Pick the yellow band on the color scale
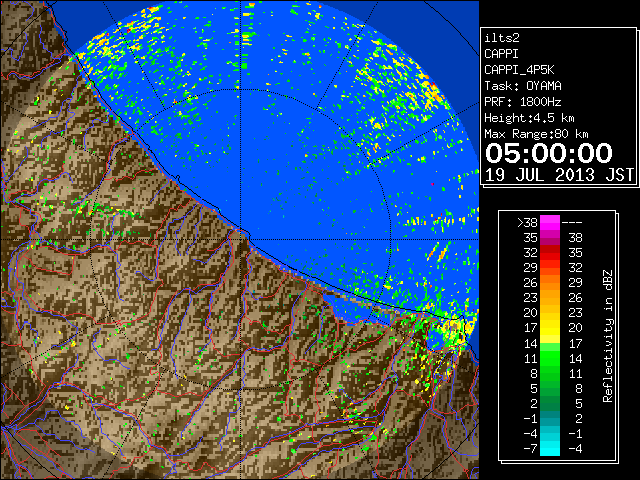This screenshot has width=640, height=480. coord(550,328)
